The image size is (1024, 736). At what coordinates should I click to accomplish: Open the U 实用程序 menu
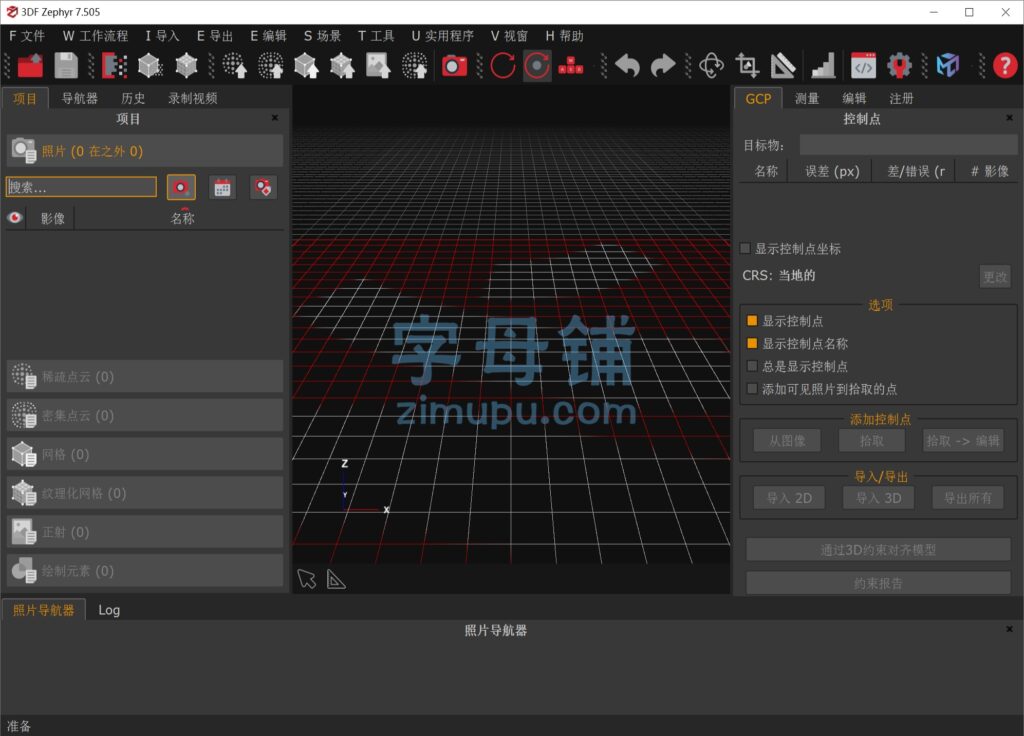pos(442,36)
